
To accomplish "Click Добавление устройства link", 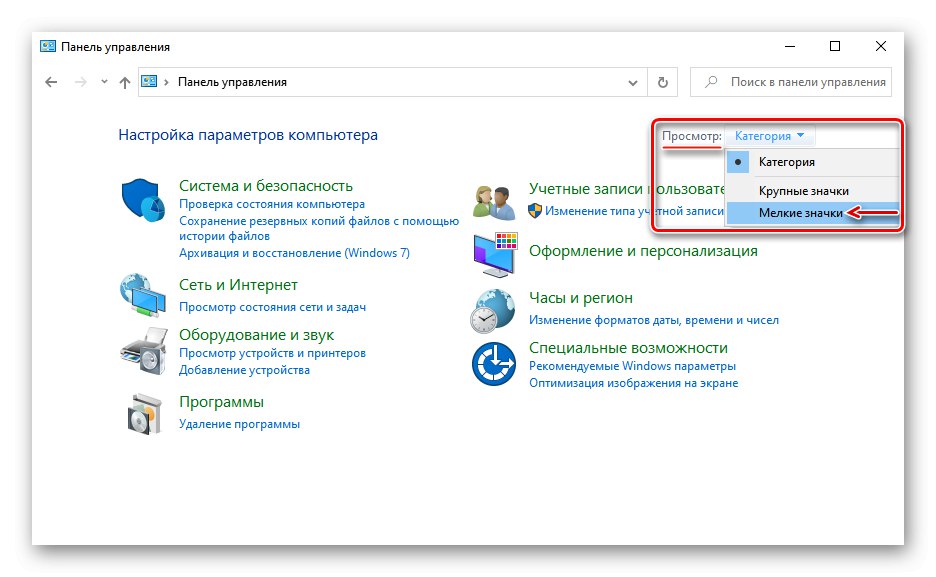I will (244, 370).
